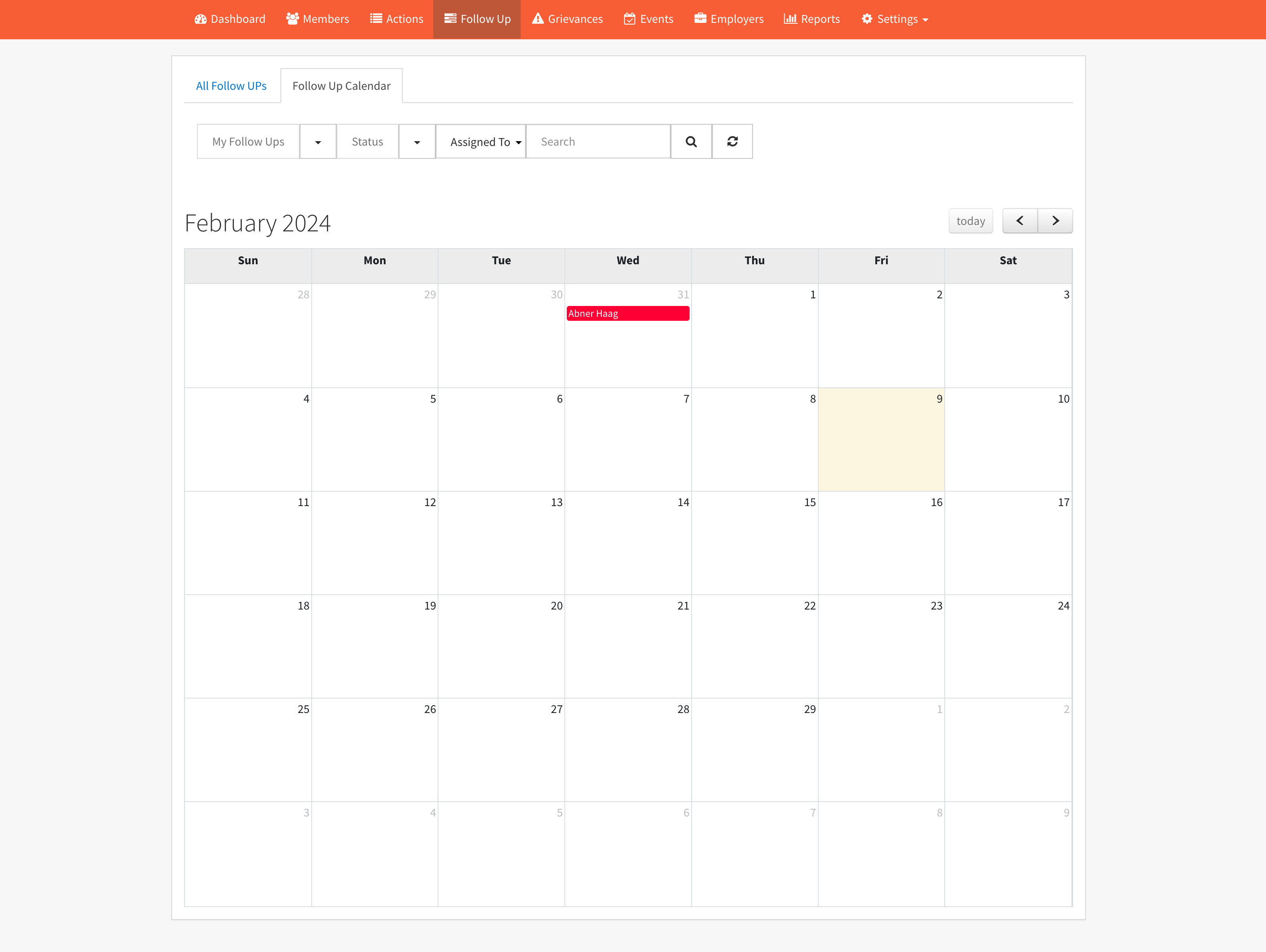Click the Reports bar chart icon
Screen dimensions: 1266x952
(790, 19)
